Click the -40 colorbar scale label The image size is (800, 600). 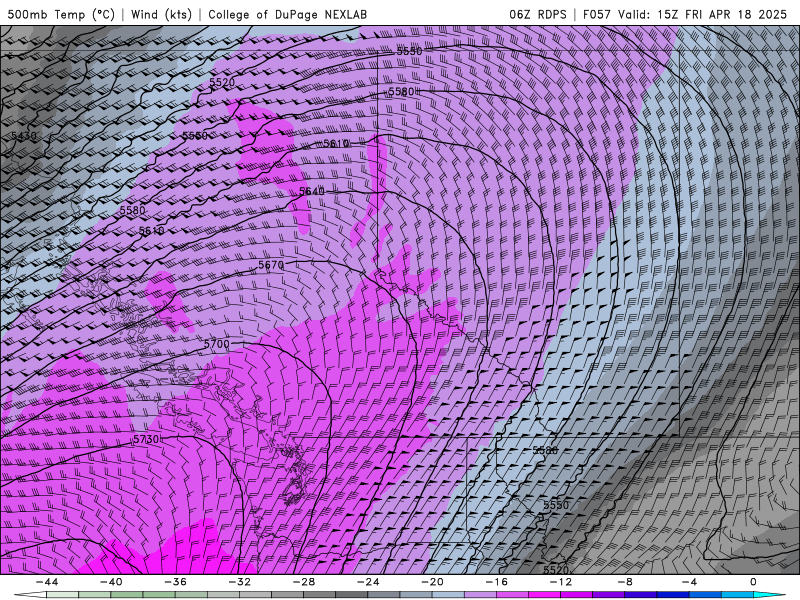[111, 582]
